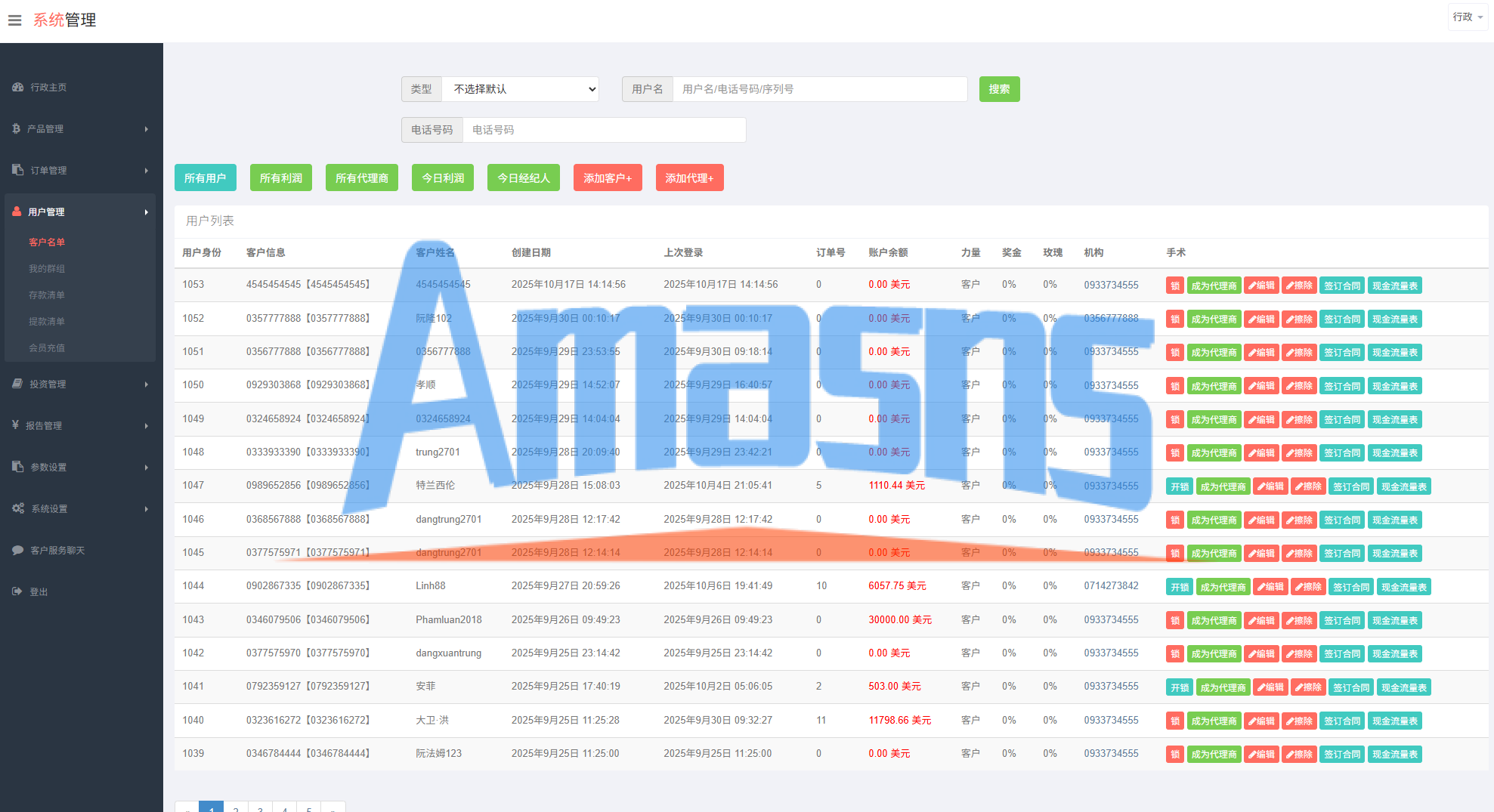The width and height of the screenshot is (1494, 812).
Task: Click the bitcoin icon for 产品管理
Action: tap(16, 129)
